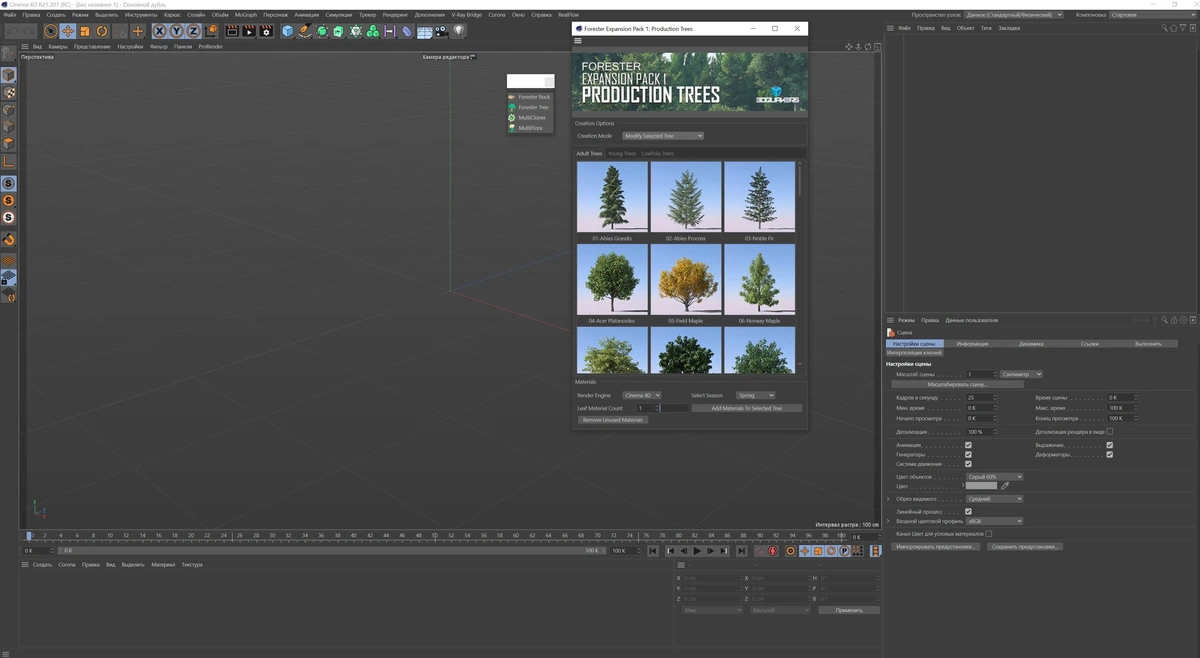Viewport: 1200px width, 658px height.
Task: Go to end of animation
Action: pyautogui.click(x=741, y=551)
